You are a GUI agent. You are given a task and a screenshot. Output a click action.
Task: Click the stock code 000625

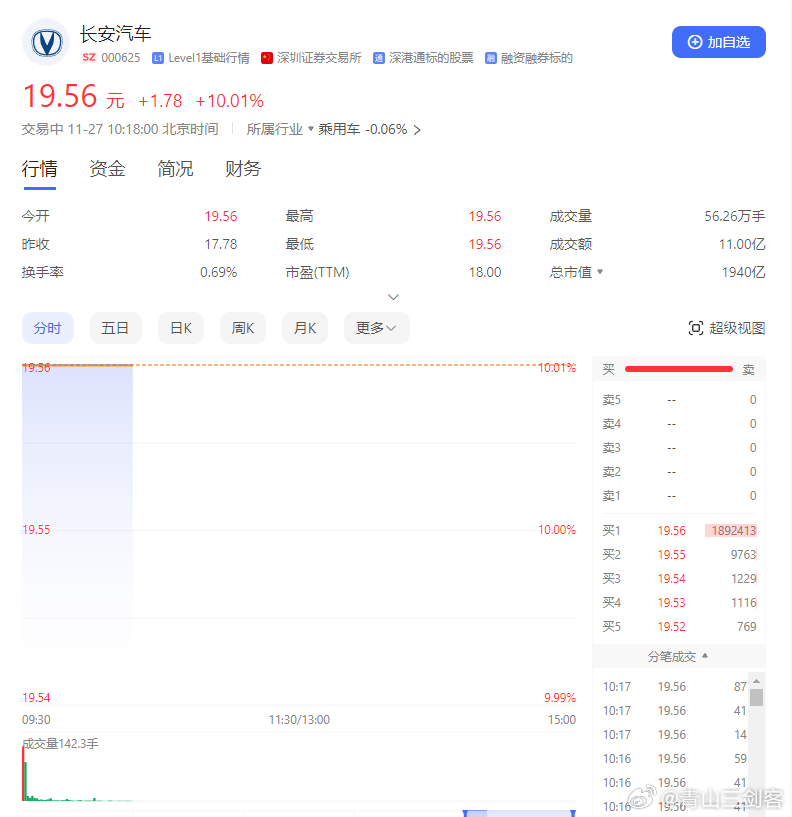point(121,58)
